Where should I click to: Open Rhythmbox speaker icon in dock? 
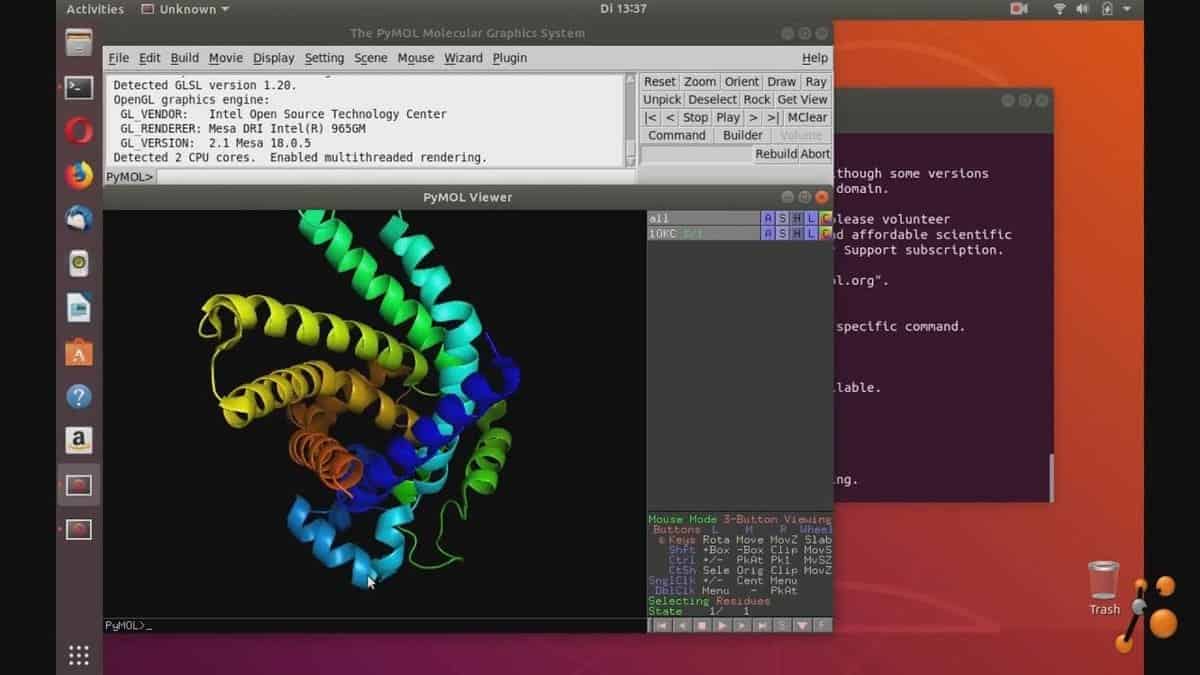79,263
